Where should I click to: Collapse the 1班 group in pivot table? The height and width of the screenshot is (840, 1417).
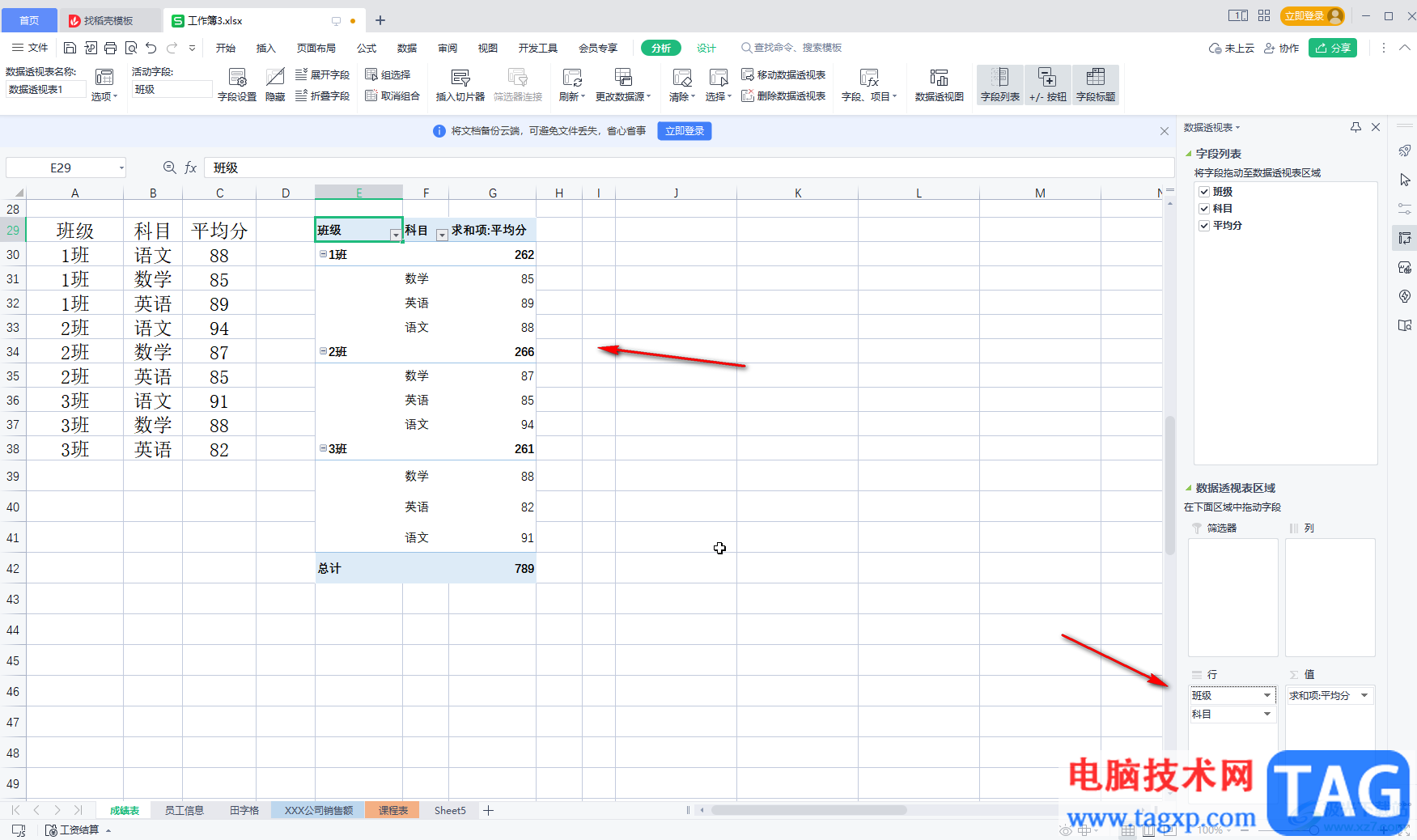[323, 254]
